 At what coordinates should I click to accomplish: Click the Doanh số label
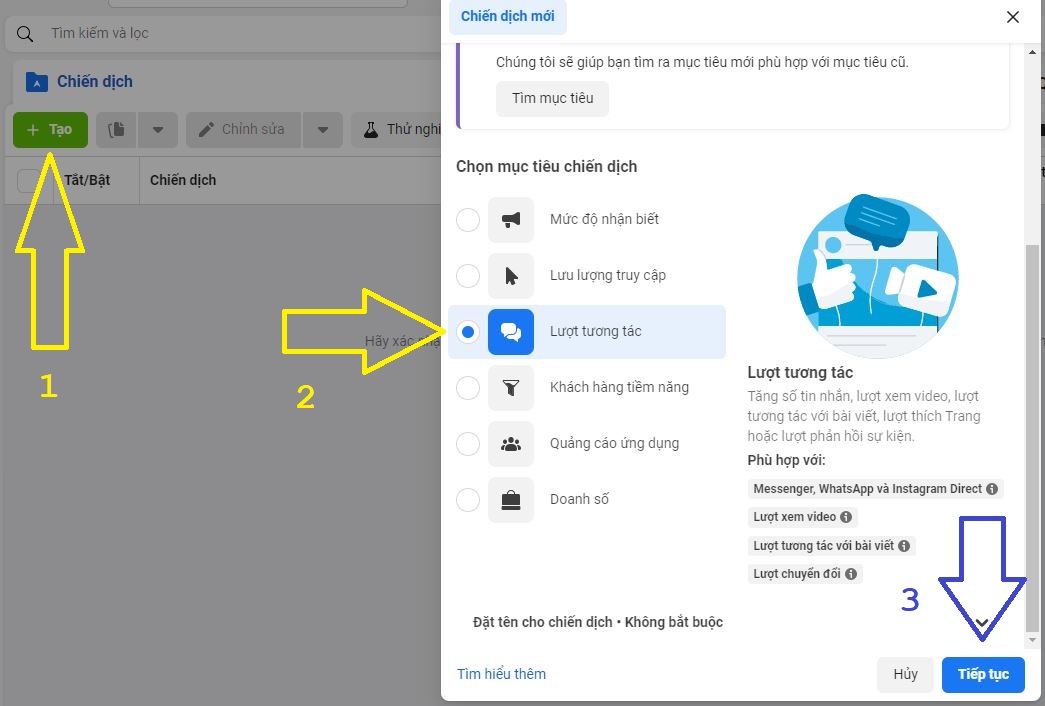pyautogui.click(x=579, y=499)
